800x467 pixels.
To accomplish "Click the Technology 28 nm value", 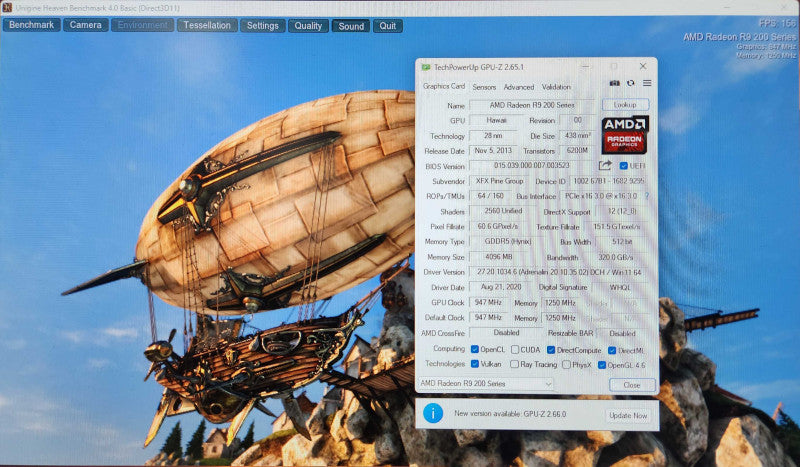I will point(493,136).
